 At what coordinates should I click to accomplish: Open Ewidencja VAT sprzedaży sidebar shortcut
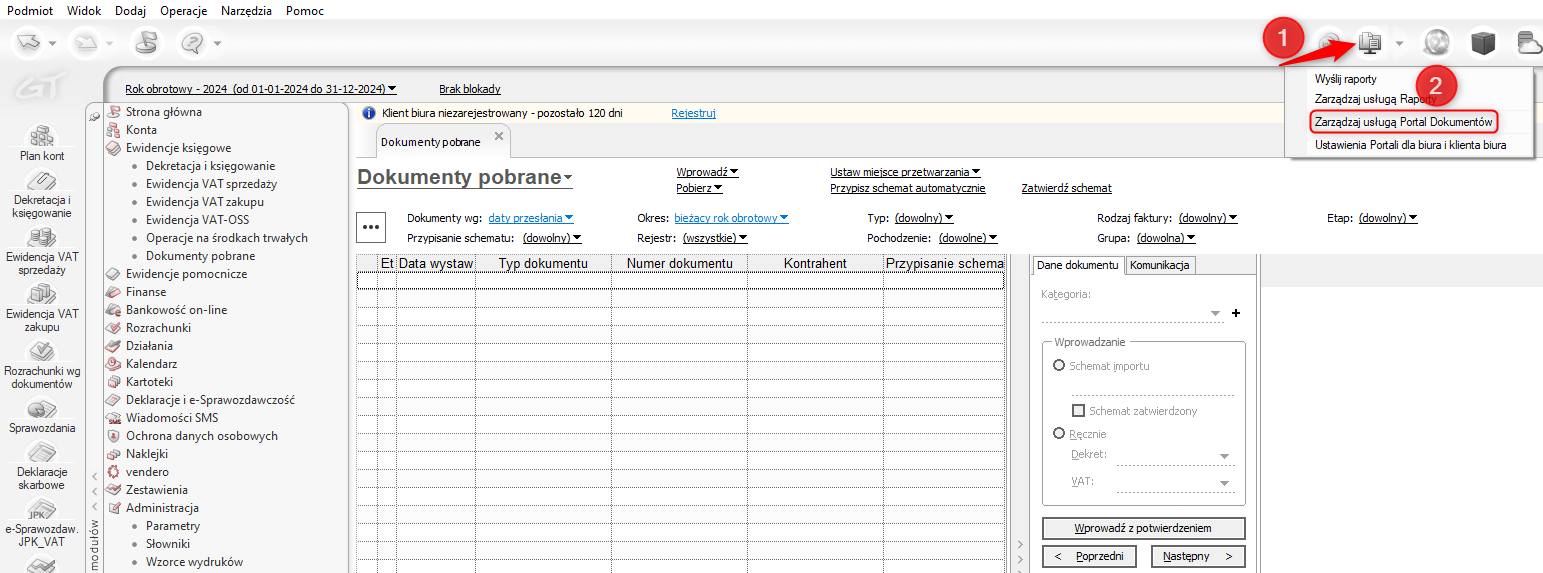coord(42,252)
